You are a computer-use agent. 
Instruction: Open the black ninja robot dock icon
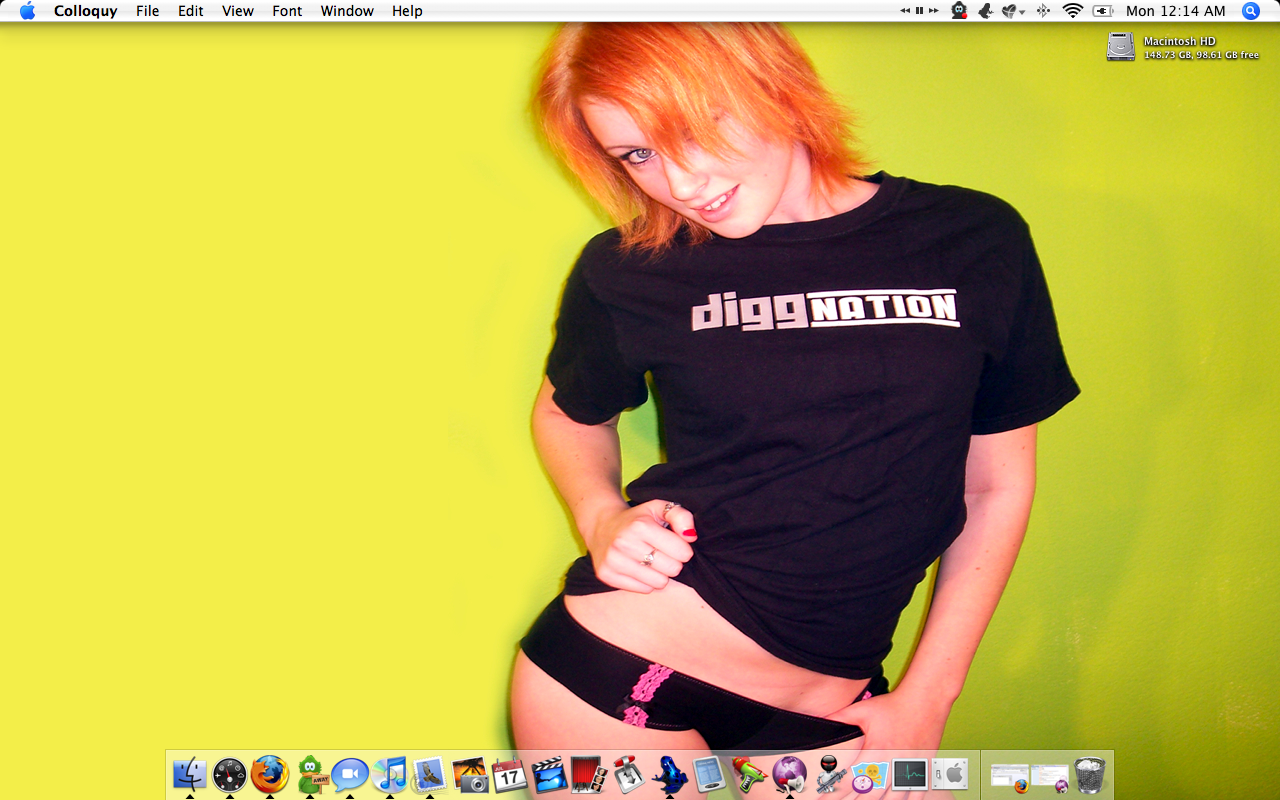pos(830,775)
